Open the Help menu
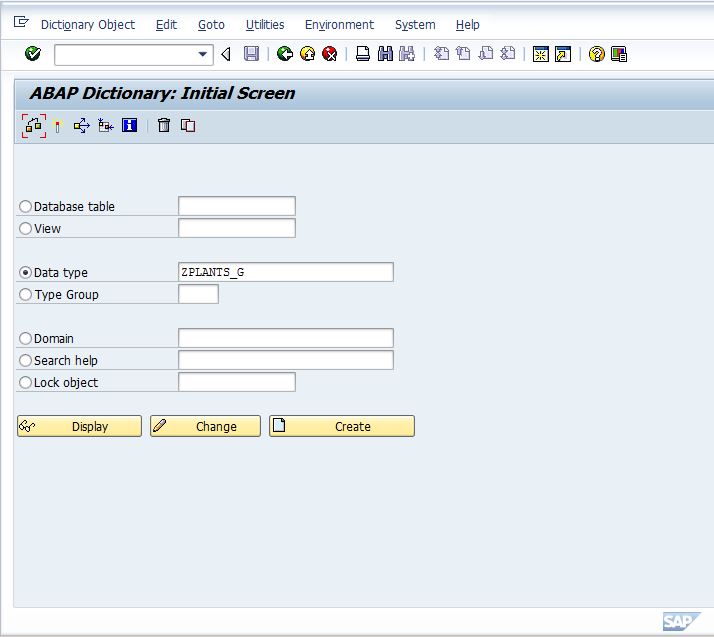Viewport: 714px width, 637px height. (468, 25)
